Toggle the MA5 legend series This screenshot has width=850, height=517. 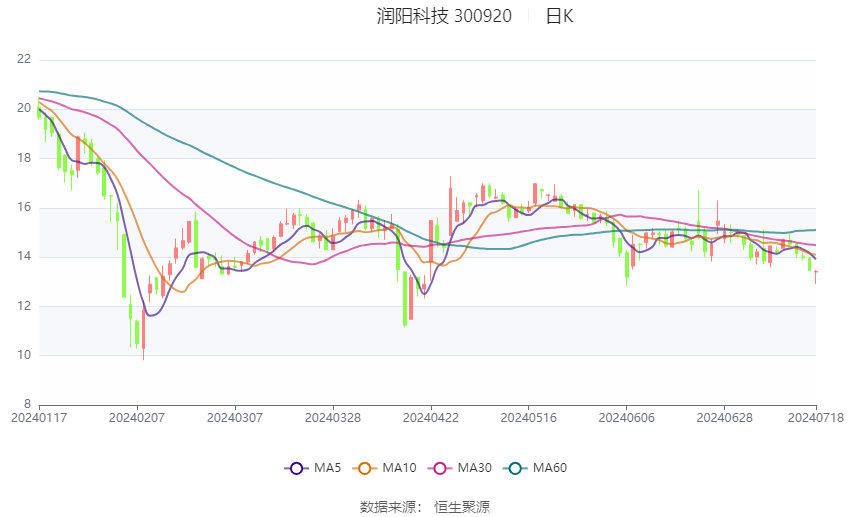pyautogui.click(x=313, y=468)
